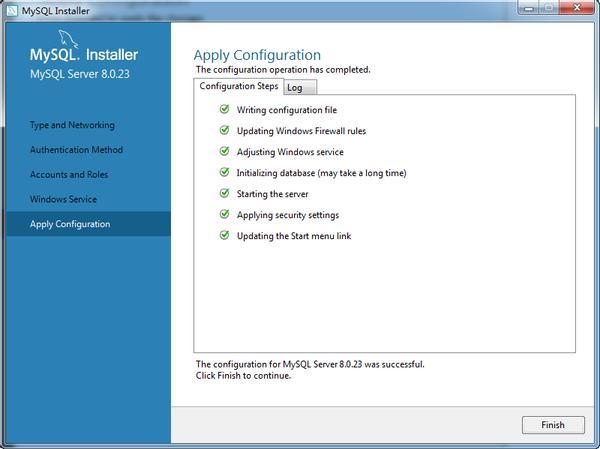Select the Configuration Steps tab
The width and height of the screenshot is (600, 449).
click(x=239, y=86)
